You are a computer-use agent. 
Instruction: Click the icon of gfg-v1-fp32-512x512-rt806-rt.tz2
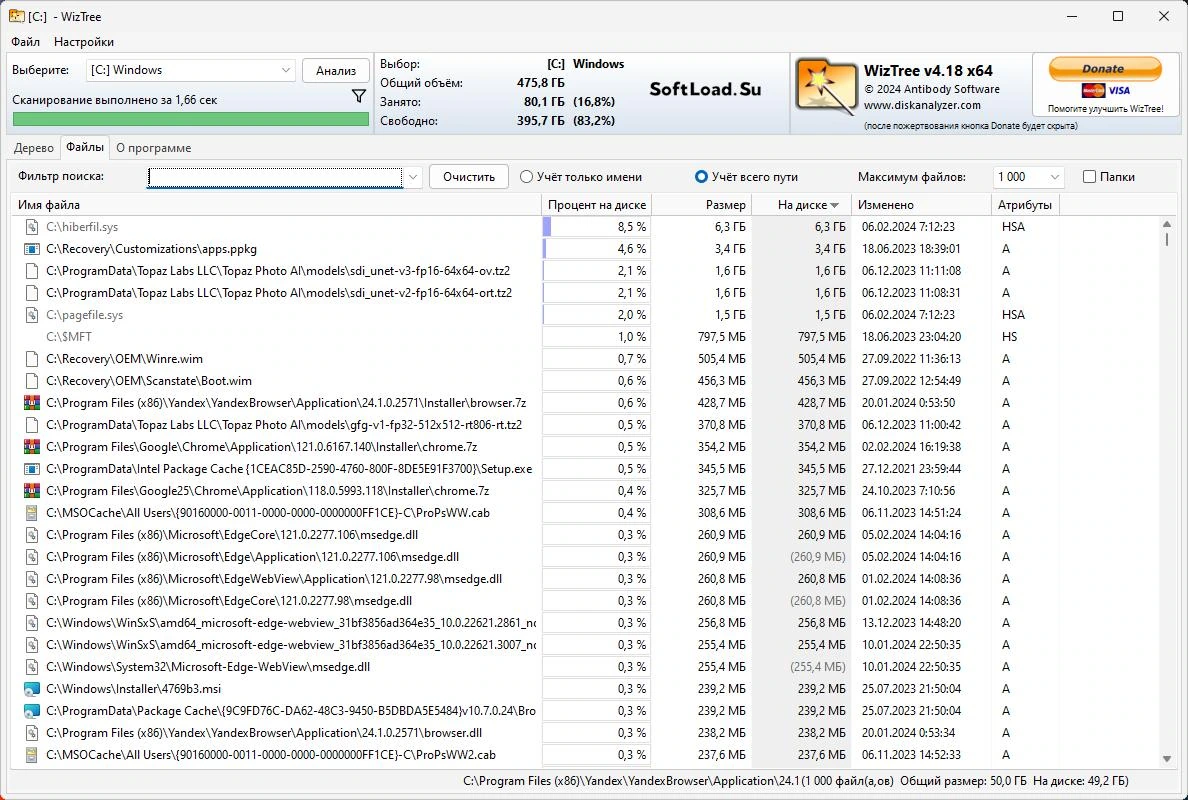(31, 424)
